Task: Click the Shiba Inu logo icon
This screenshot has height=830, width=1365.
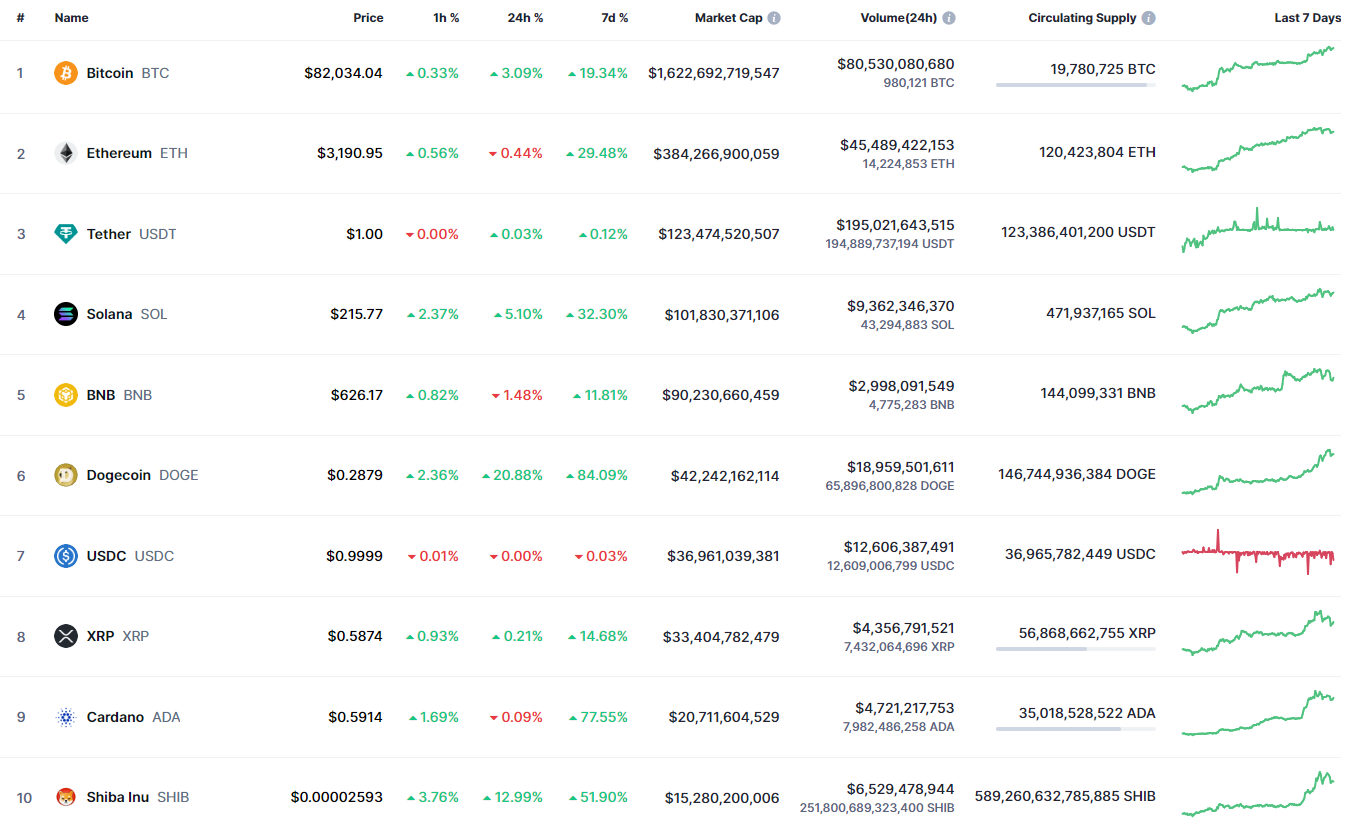Action: [x=66, y=797]
